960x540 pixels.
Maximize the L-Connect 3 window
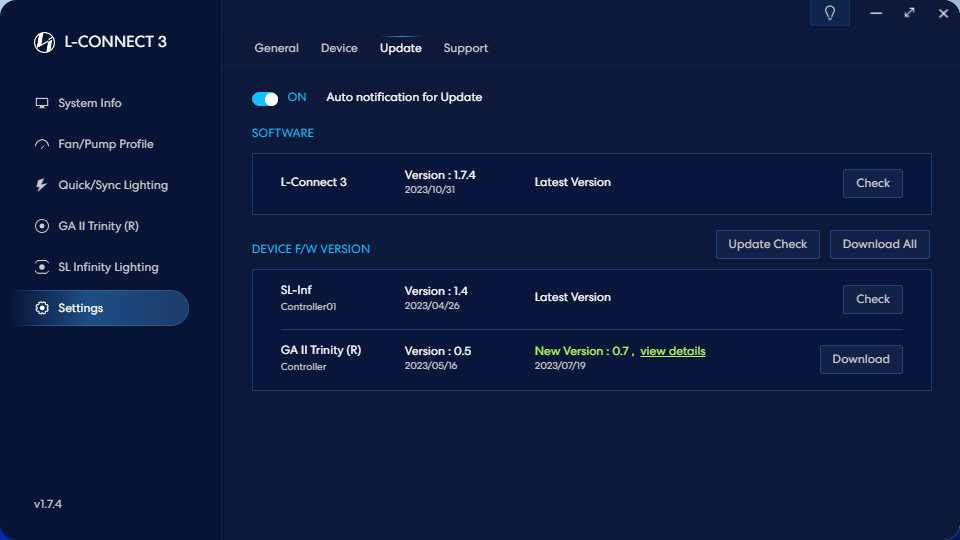point(910,13)
